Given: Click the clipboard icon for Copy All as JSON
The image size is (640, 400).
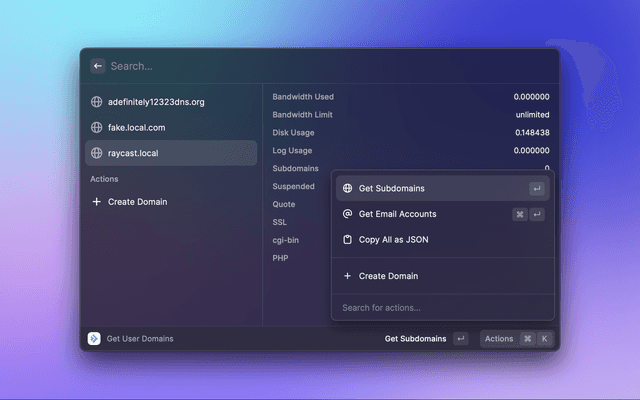Looking at the screenshot, I should pyautogui.click(x=347, y=240).
